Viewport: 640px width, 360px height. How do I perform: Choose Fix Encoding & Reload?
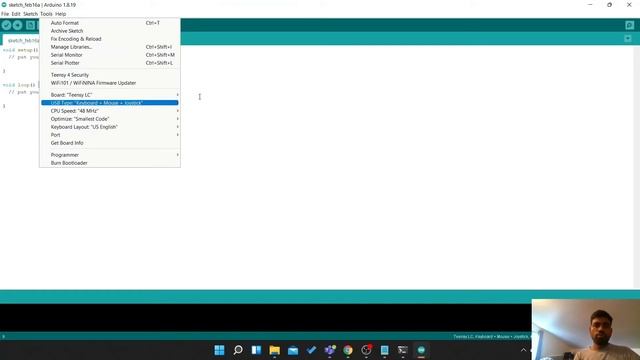[x=110, y=39]
